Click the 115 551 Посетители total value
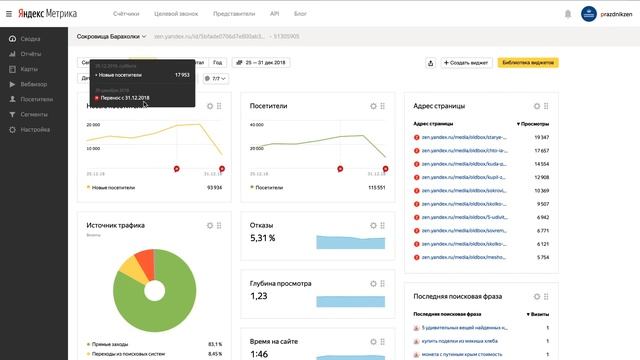 tap(376, 188)
